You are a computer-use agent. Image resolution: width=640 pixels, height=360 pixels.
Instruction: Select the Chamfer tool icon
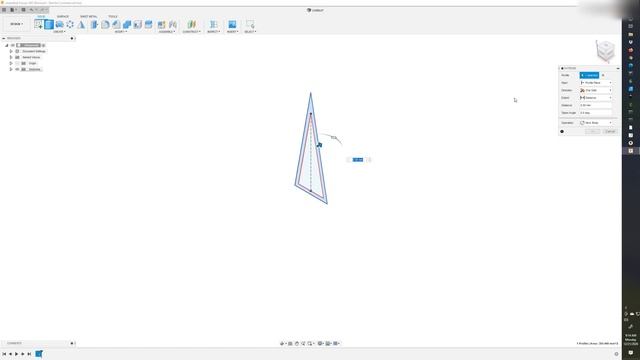tap(116, 24)
